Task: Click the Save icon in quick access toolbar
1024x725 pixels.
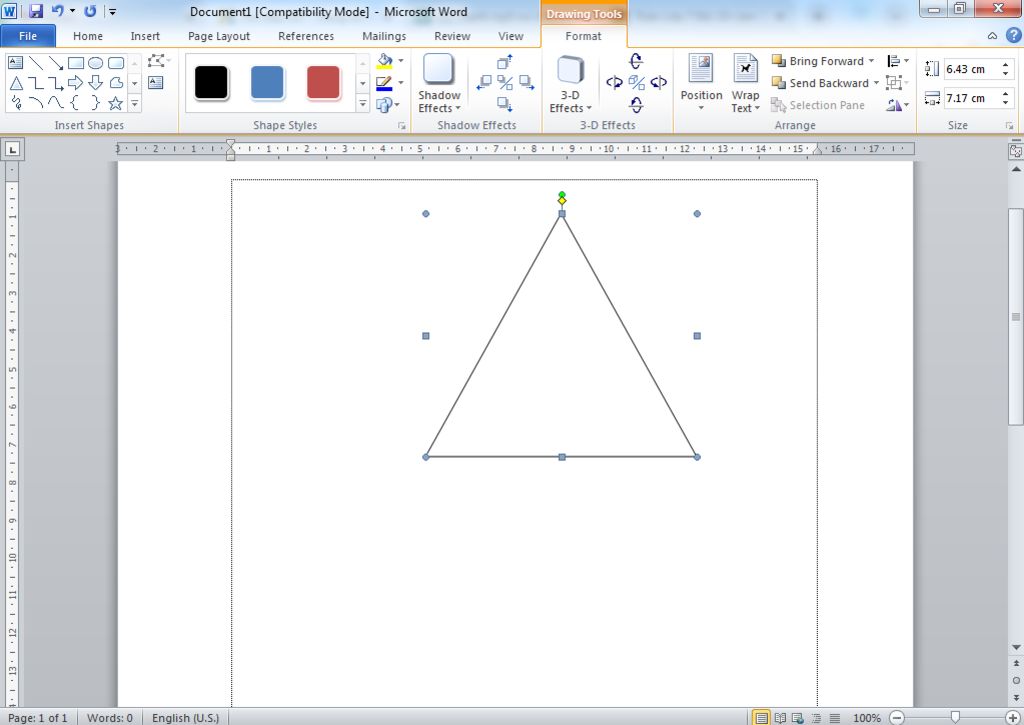Action: click(36, 11)
